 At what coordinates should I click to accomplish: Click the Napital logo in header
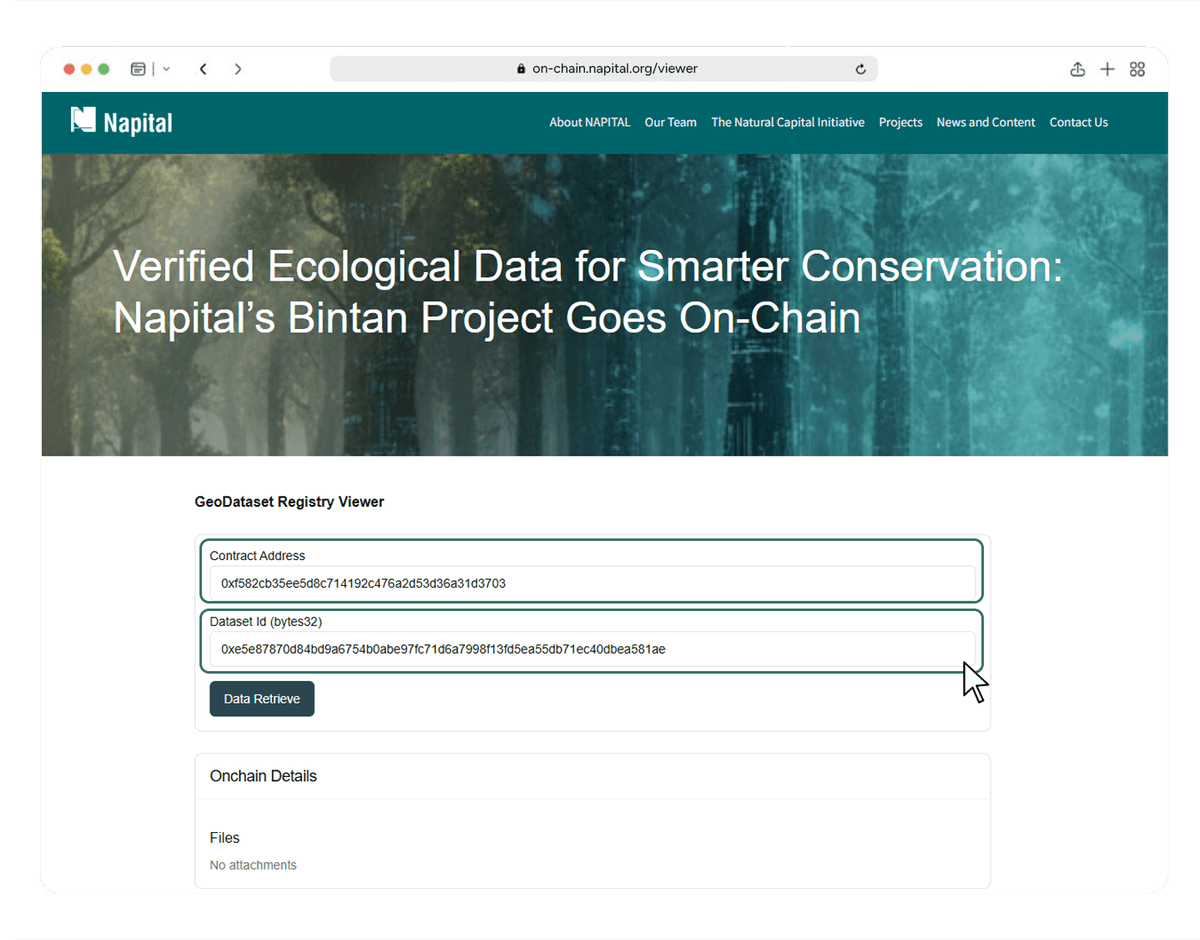(x=122, y=122)
